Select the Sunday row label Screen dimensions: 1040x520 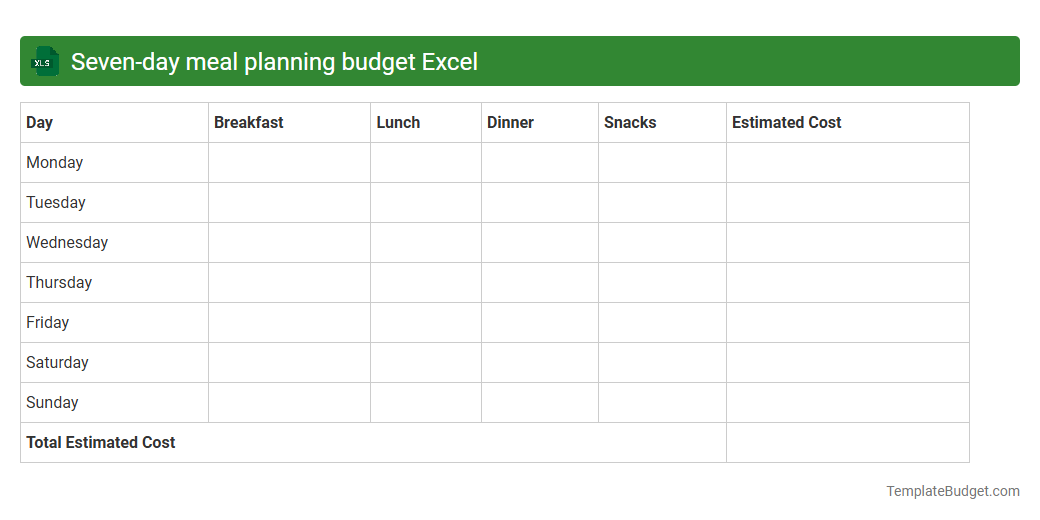click(52, 403)
